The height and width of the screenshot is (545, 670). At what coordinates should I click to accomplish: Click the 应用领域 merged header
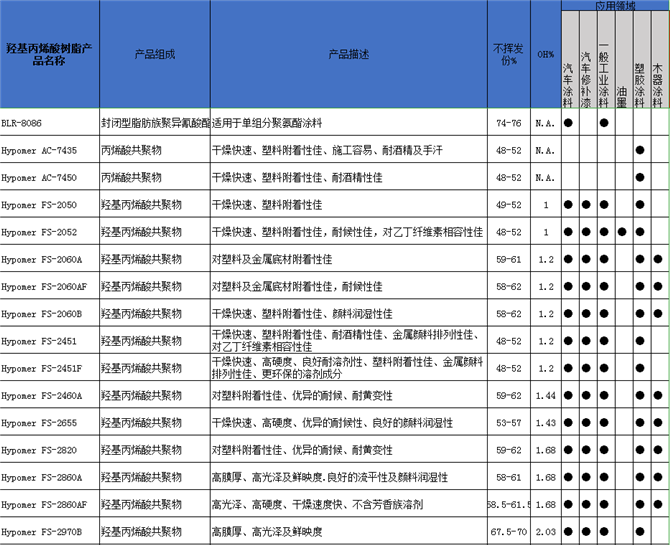615,5
